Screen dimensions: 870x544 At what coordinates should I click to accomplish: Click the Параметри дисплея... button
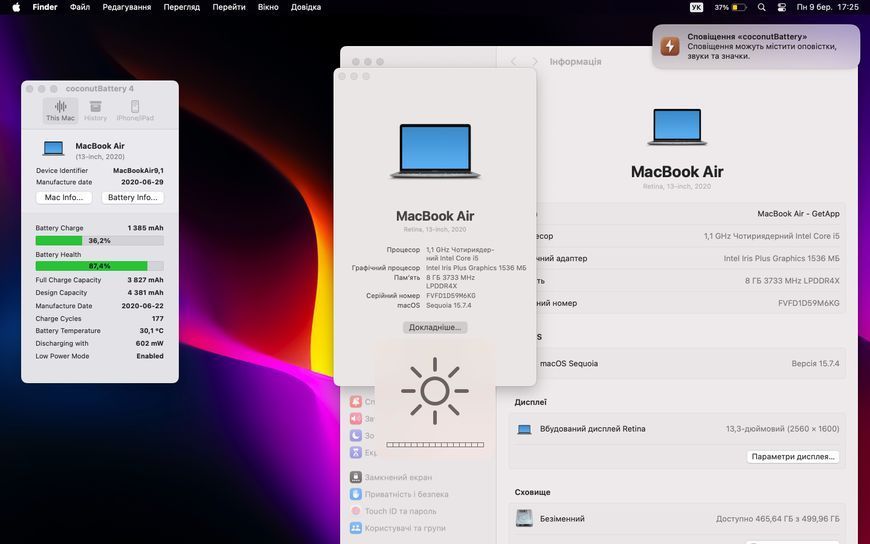[792, 456]
